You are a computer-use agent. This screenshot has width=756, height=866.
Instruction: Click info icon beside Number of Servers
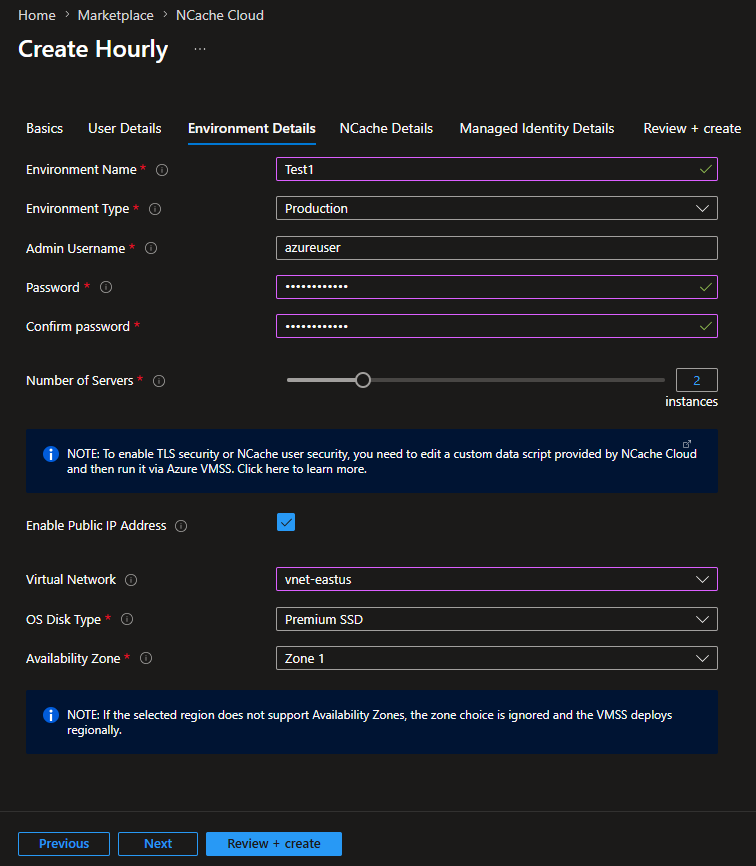159,381
